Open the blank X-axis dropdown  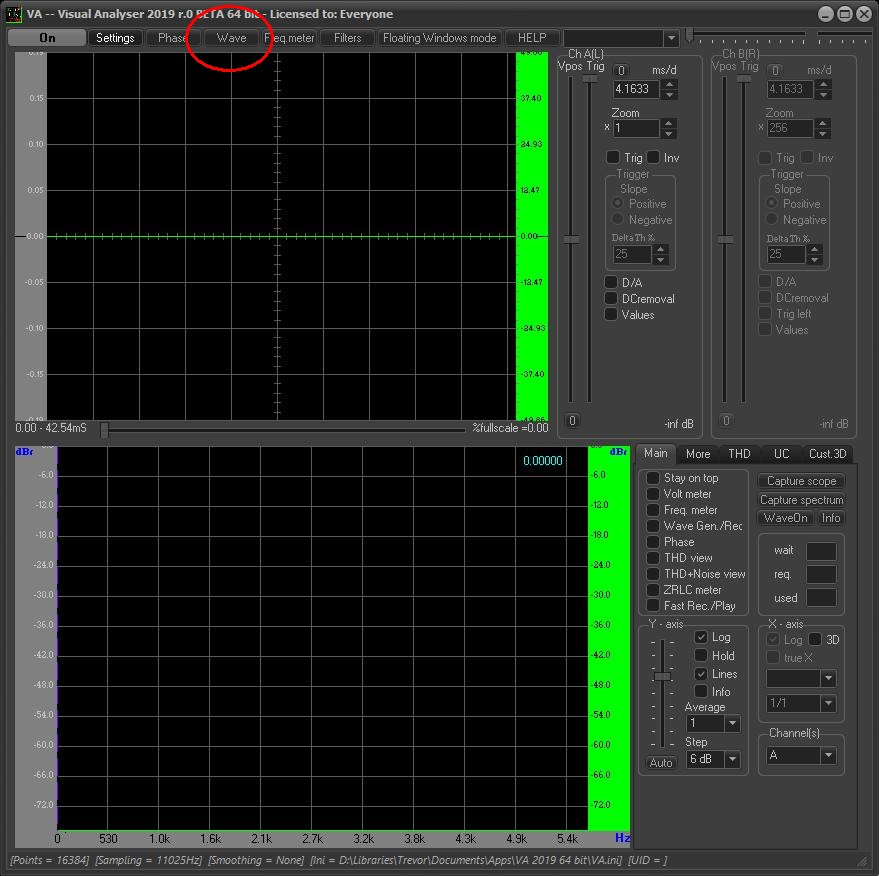click(828, 679)
